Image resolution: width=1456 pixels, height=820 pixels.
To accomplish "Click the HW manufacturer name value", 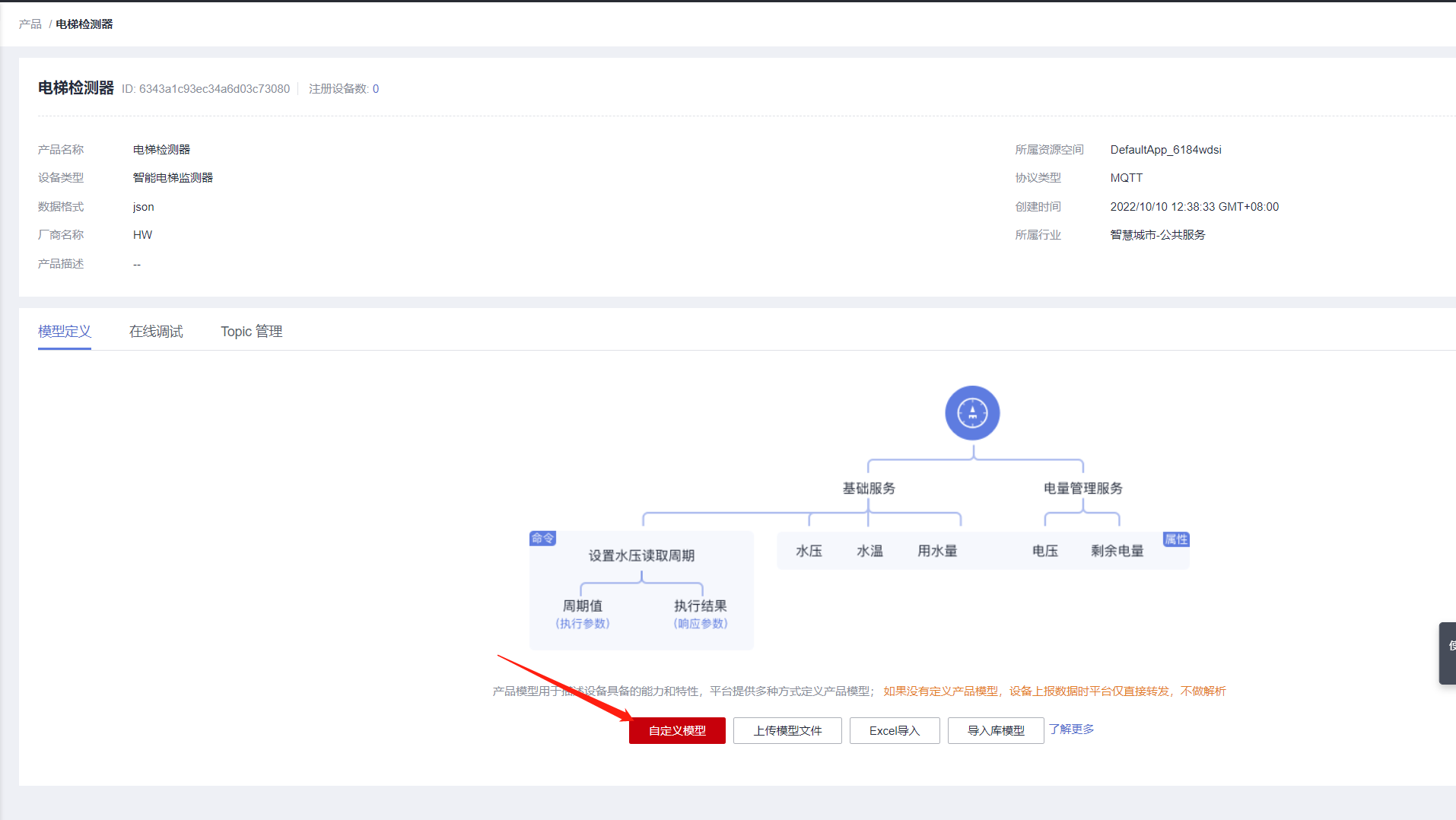I will pos(143,235).
